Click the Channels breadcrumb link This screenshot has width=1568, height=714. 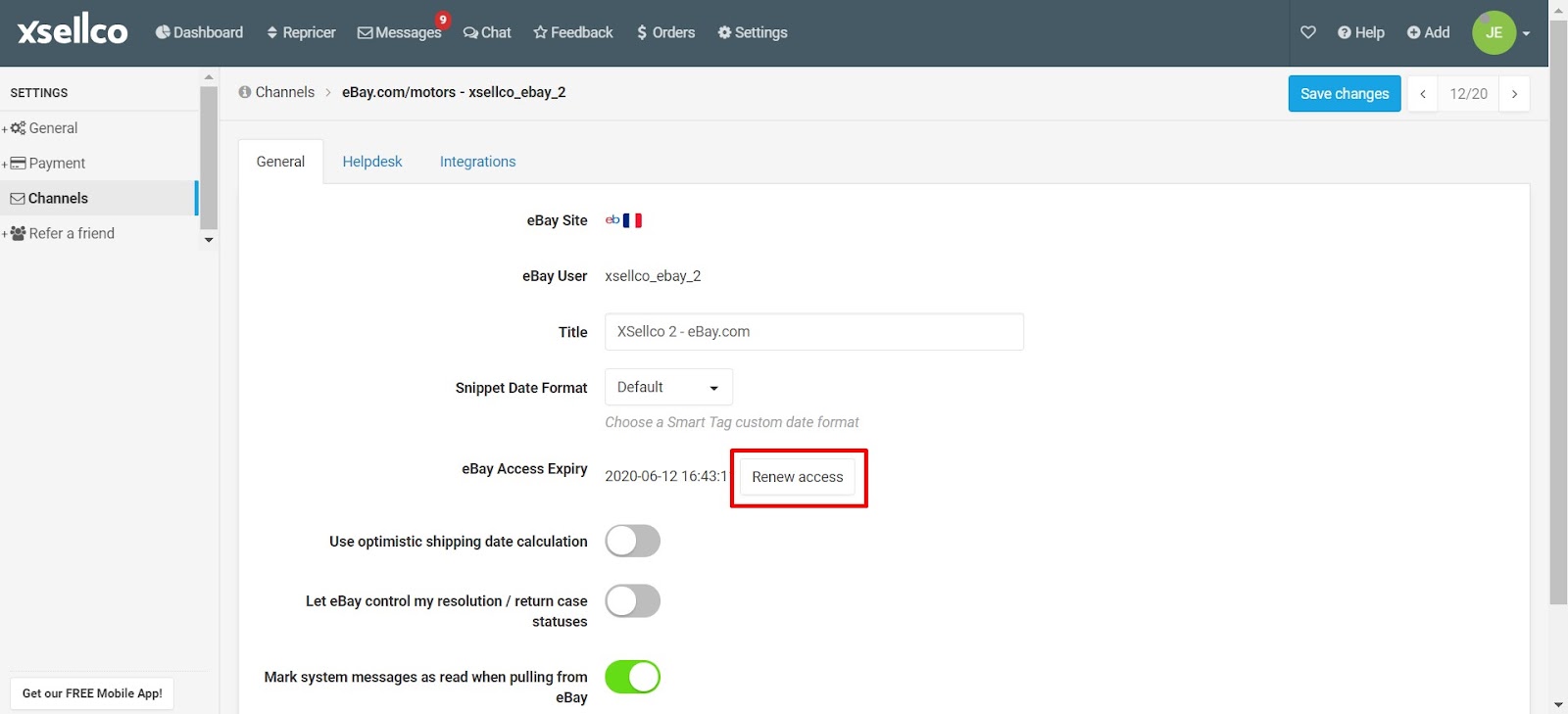[x=285, y=92]
